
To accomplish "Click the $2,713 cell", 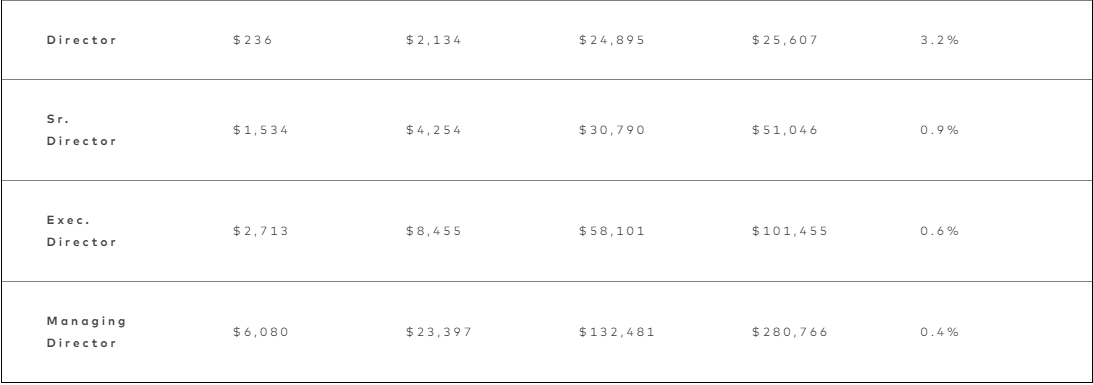I will tap(261, 231).
